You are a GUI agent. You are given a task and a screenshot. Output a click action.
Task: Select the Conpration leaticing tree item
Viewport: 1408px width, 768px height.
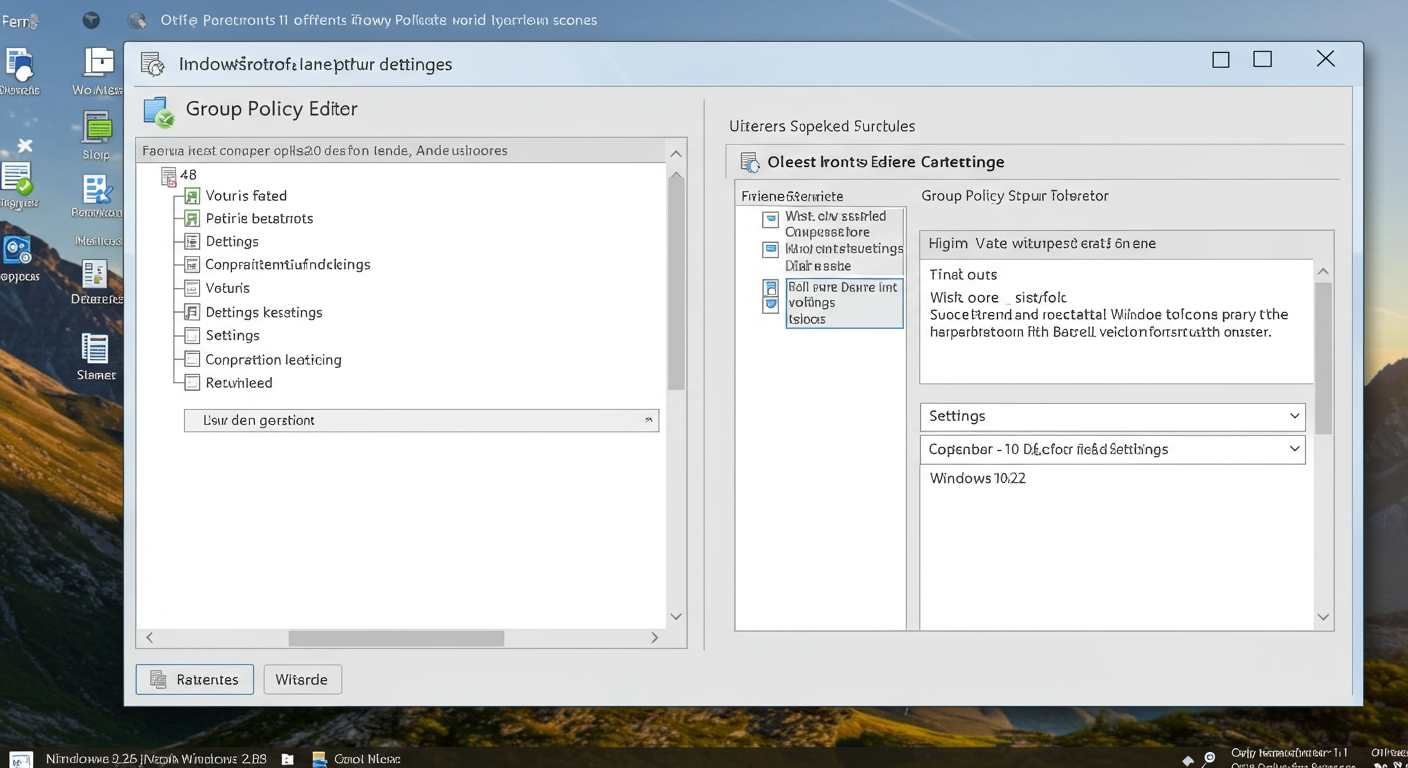click(x=273, y=360)
